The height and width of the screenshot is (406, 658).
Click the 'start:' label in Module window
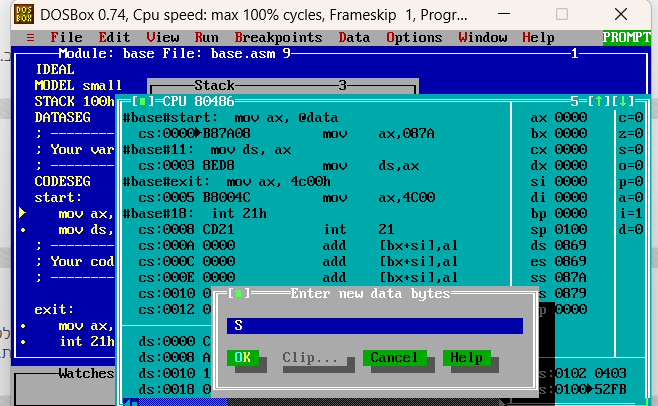click(58, 197)
